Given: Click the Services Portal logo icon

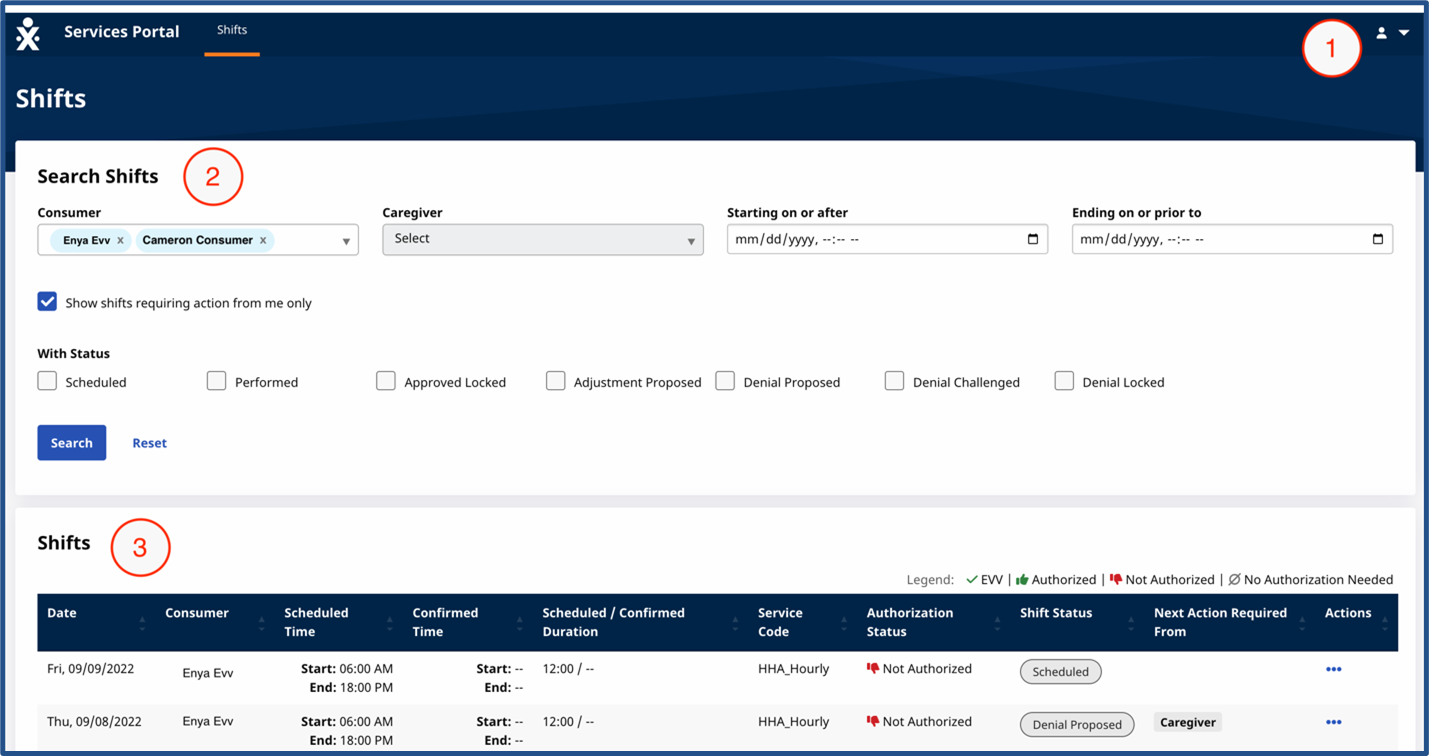Looking at the screenshot, I should point(28,33).
